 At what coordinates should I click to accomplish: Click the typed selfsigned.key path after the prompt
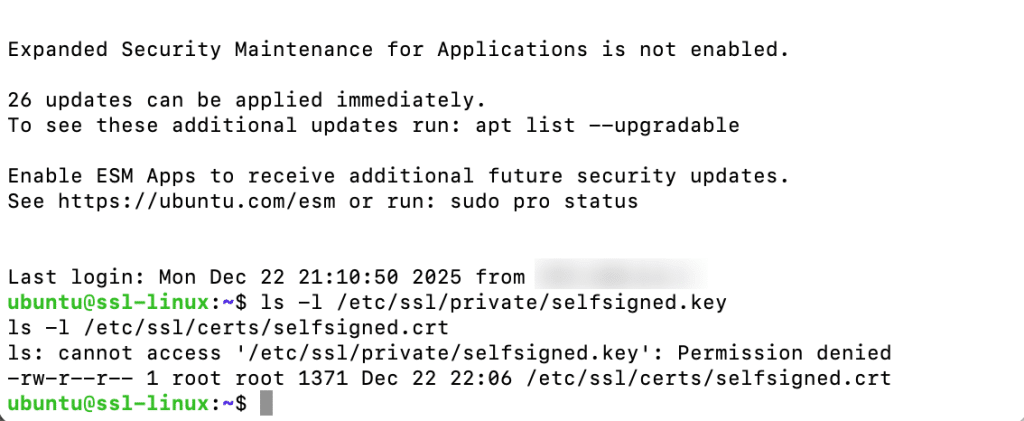[x=531, y=302]
